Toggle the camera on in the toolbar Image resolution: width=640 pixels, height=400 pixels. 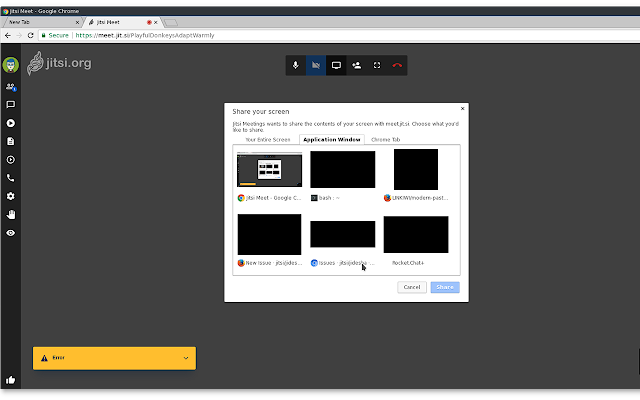(x=316, y=65)
